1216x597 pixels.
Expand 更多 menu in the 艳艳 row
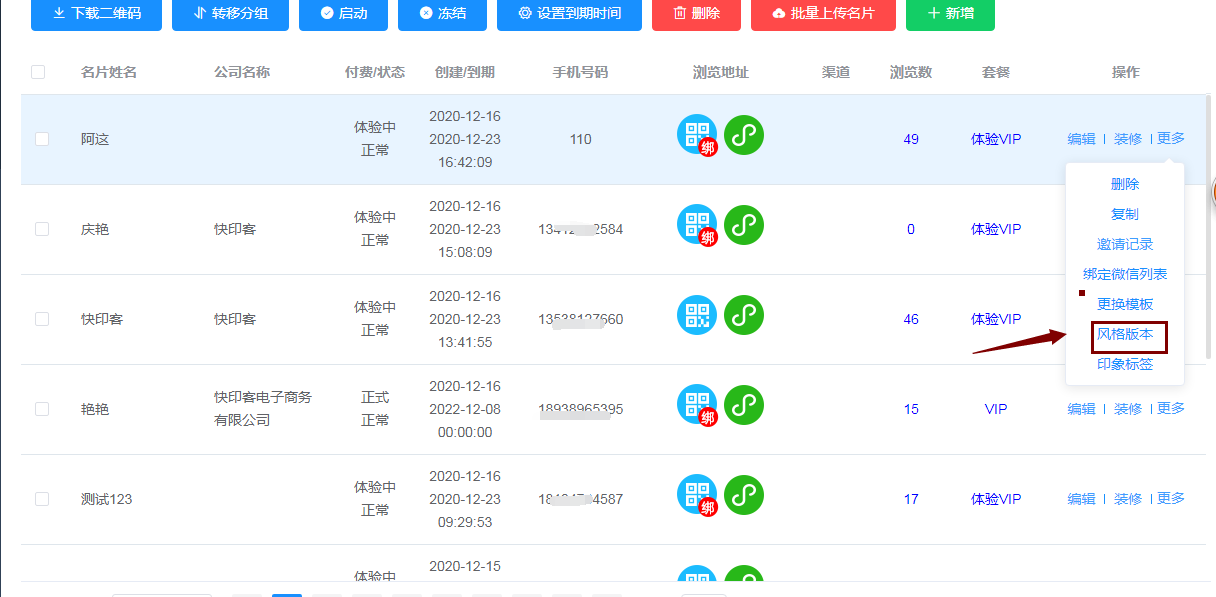1171,409
